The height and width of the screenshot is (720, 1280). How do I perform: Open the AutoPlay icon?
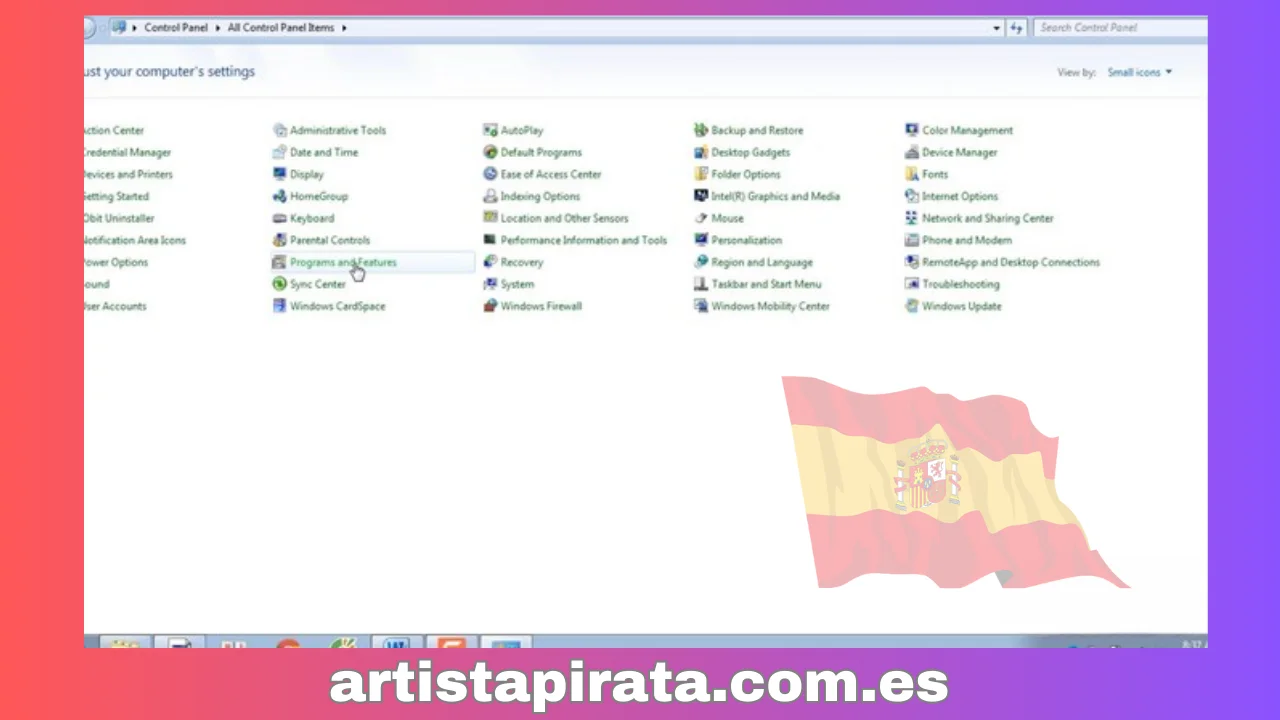pyautogui.click(x=490, y=130)
